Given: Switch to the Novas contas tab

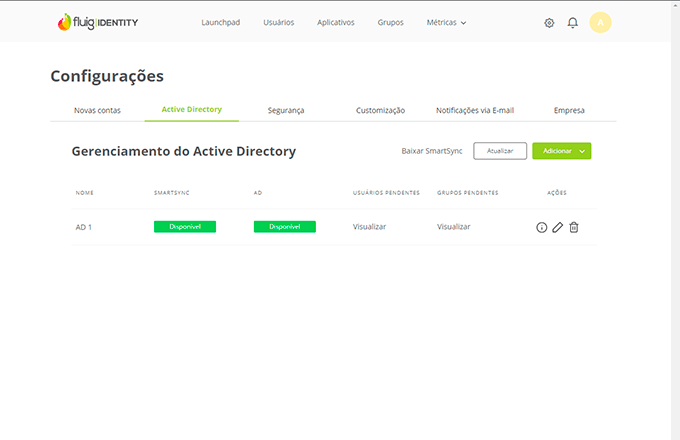Looking at the screenshot, I should [97, 111].
